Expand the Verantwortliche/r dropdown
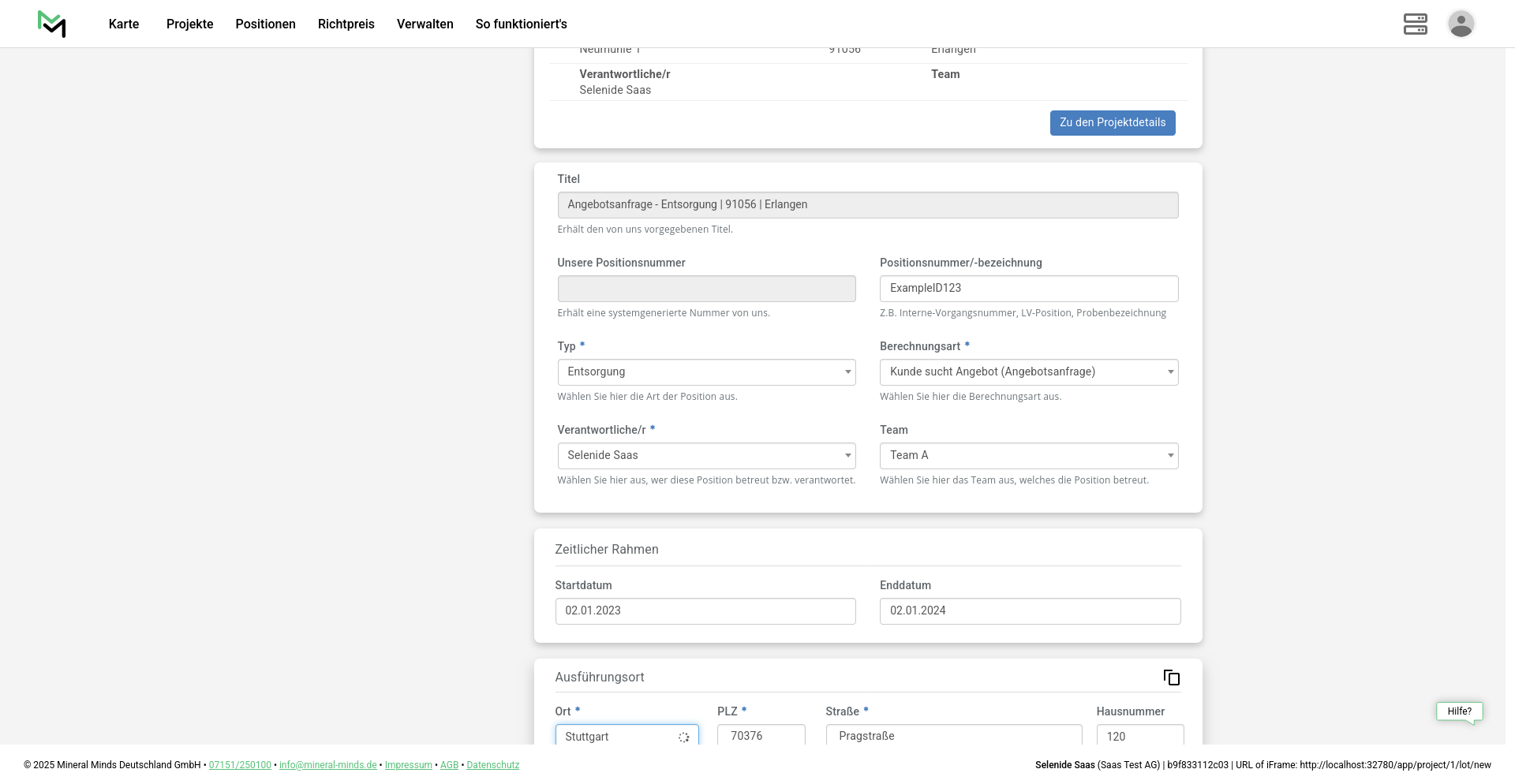This screenshot has width=1515, height=784. point(705,456)
